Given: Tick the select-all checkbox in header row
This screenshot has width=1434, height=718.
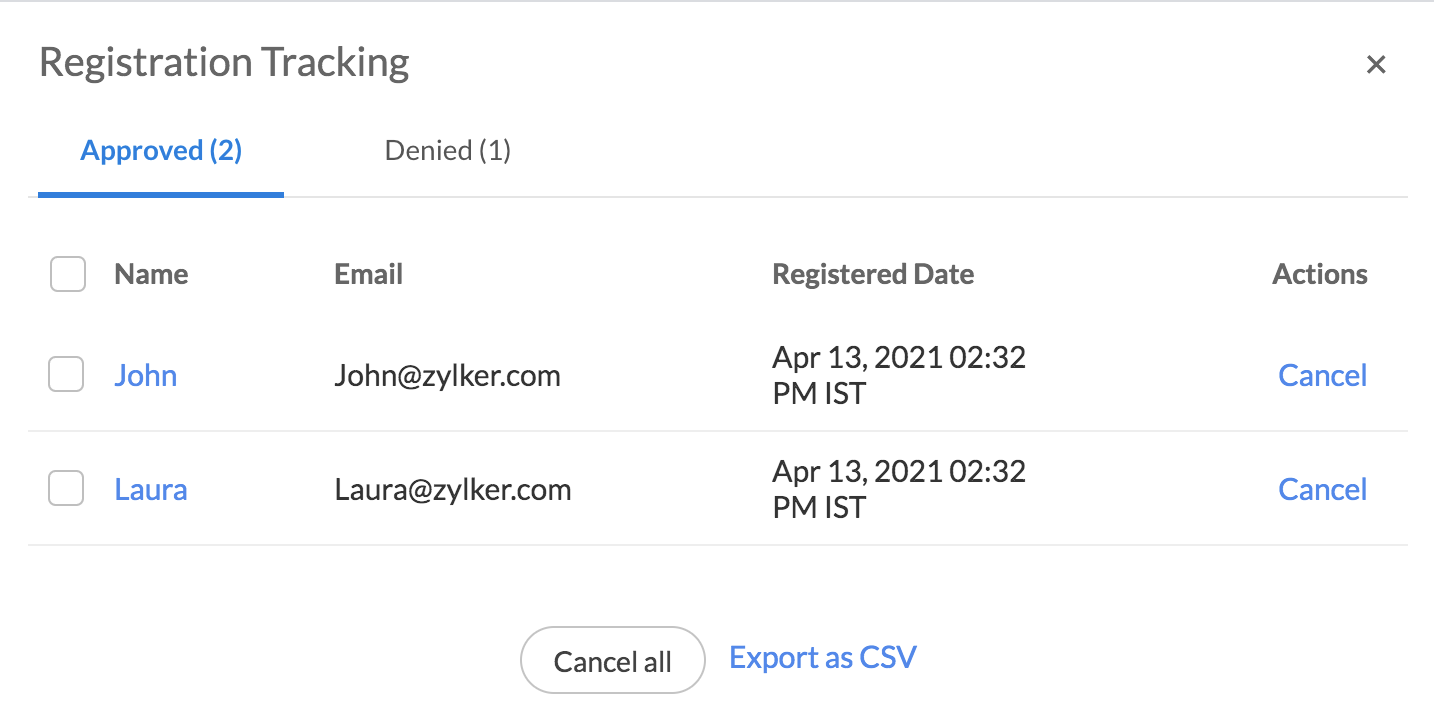Looking at the screenshot, I should [67, 274].
